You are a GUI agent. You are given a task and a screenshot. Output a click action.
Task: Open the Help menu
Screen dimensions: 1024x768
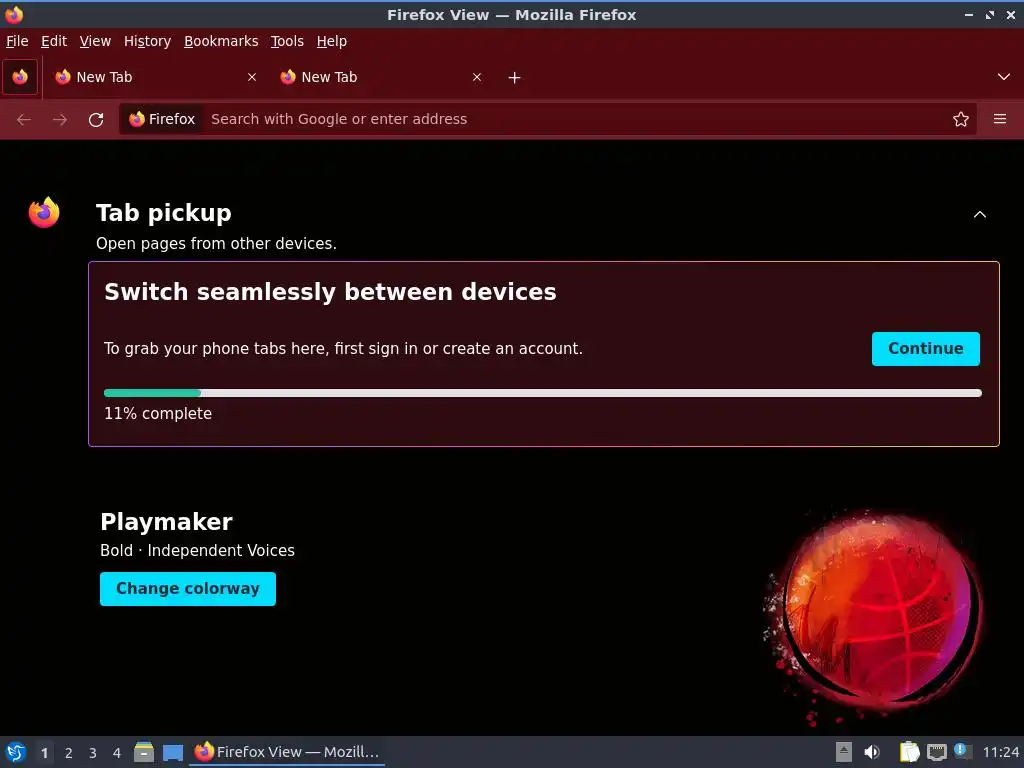pyautogui.click(x=332, y=41)
